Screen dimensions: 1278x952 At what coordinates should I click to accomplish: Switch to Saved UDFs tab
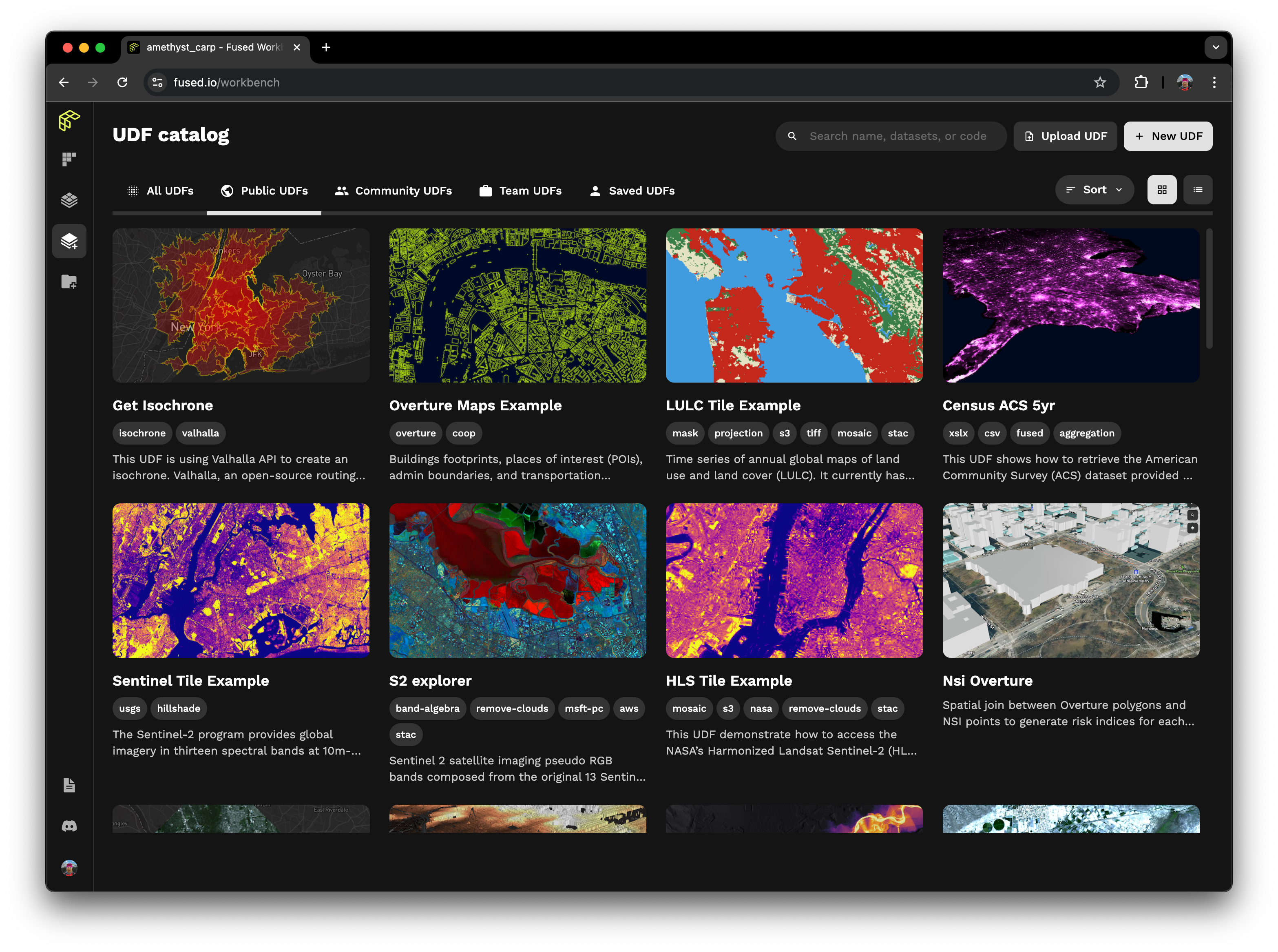pos(632,191)
